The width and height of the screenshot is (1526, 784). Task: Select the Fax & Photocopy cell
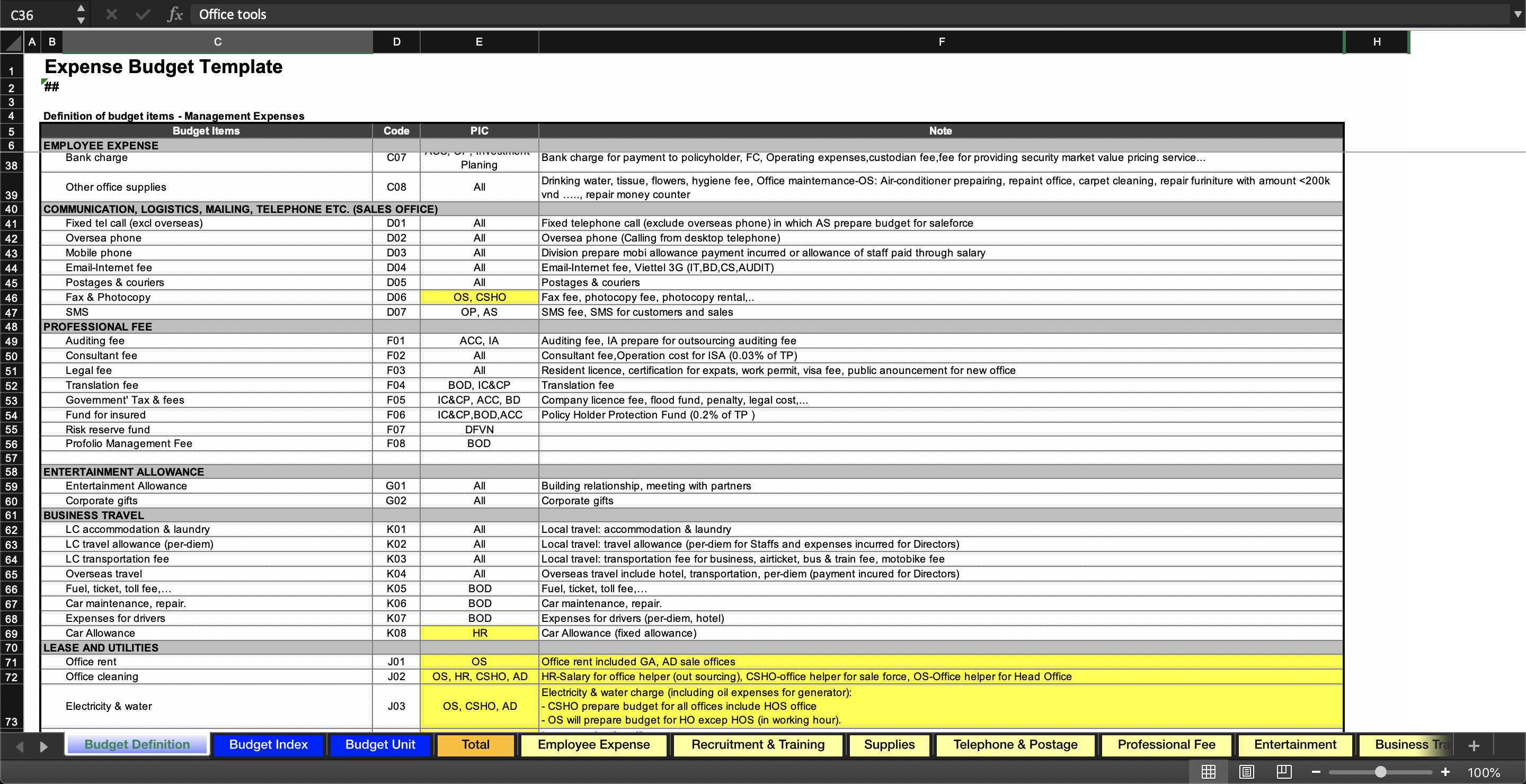(x=206, y=297)
